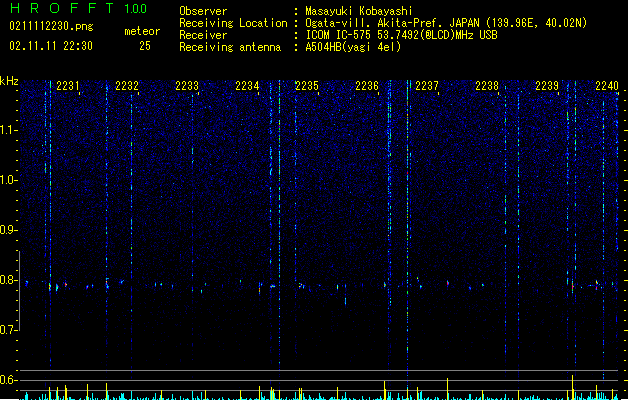Click the 2237 time marker
Viewport: 629px width, 400px height.
[x=427, y=86]
